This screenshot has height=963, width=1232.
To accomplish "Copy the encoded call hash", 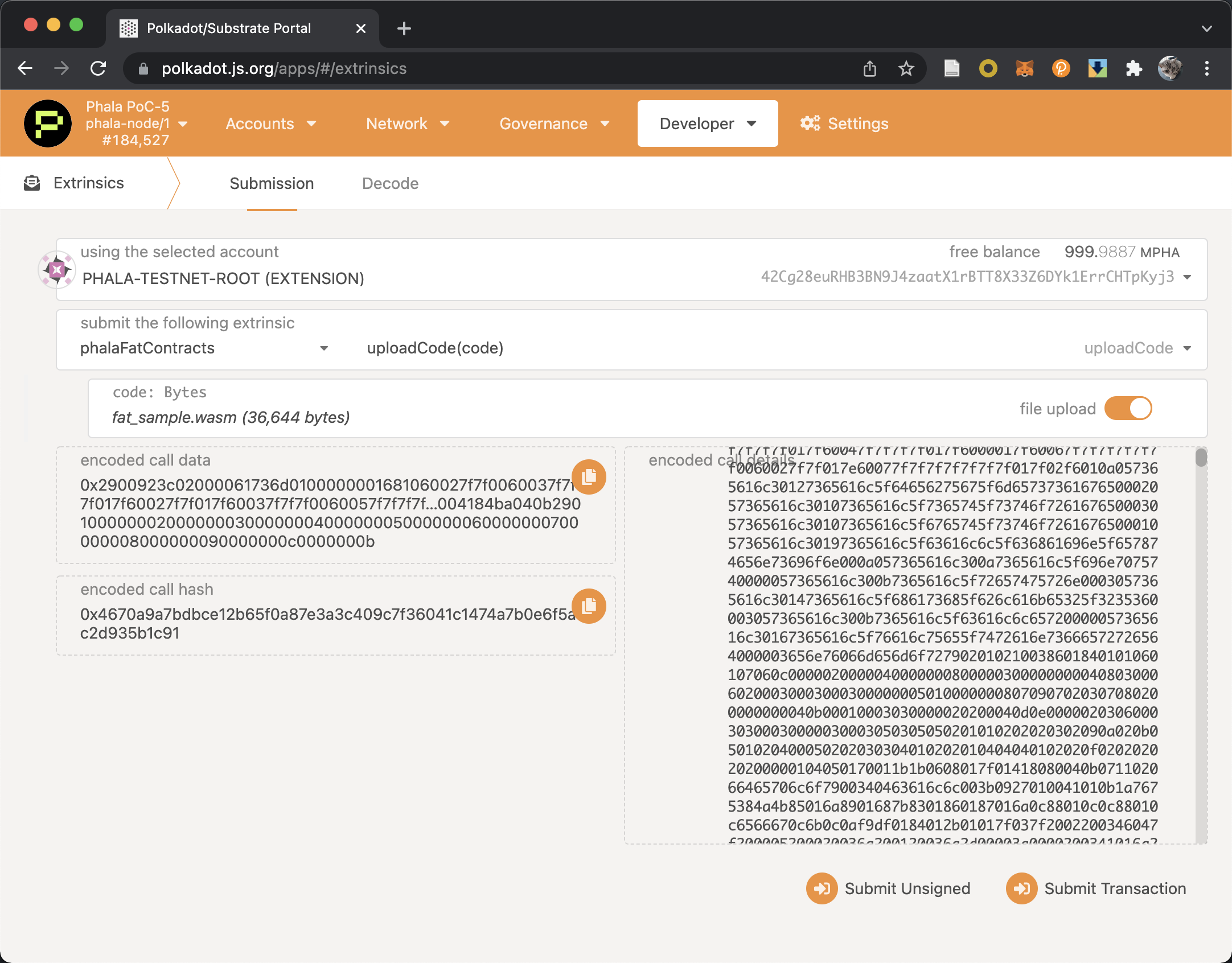I will pos(589,606).
